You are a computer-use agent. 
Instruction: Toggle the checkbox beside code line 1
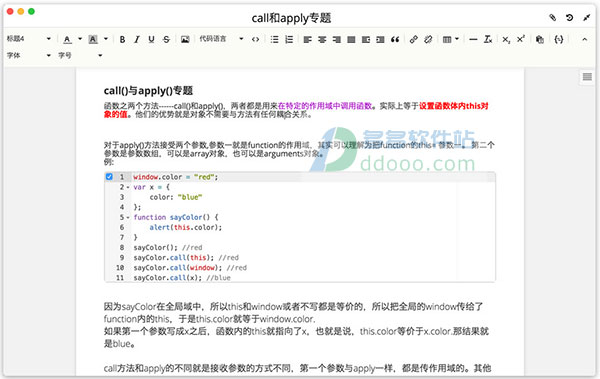(x=109, y=176)
